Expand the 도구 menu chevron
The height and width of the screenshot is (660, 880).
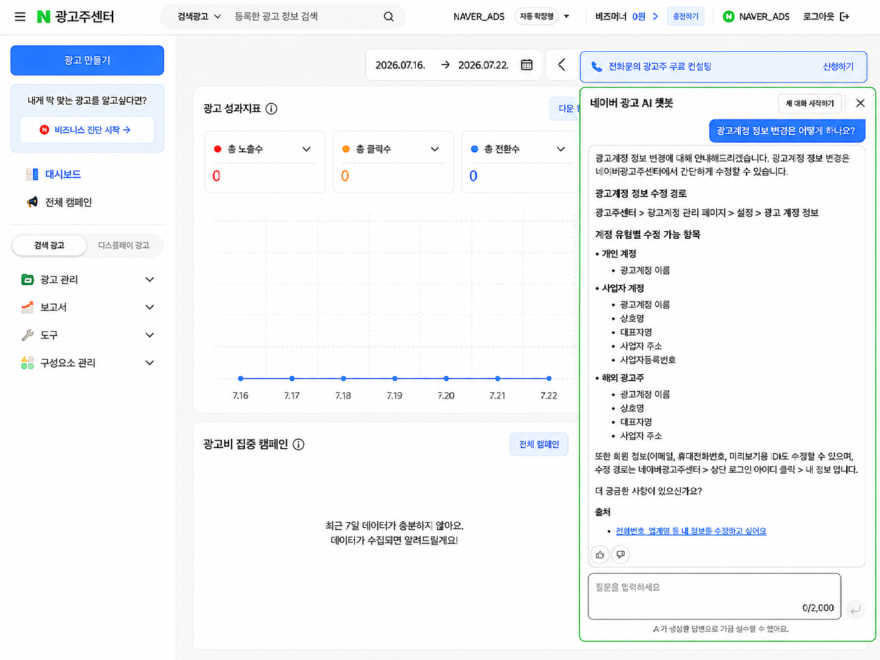(x=150, y=335)
